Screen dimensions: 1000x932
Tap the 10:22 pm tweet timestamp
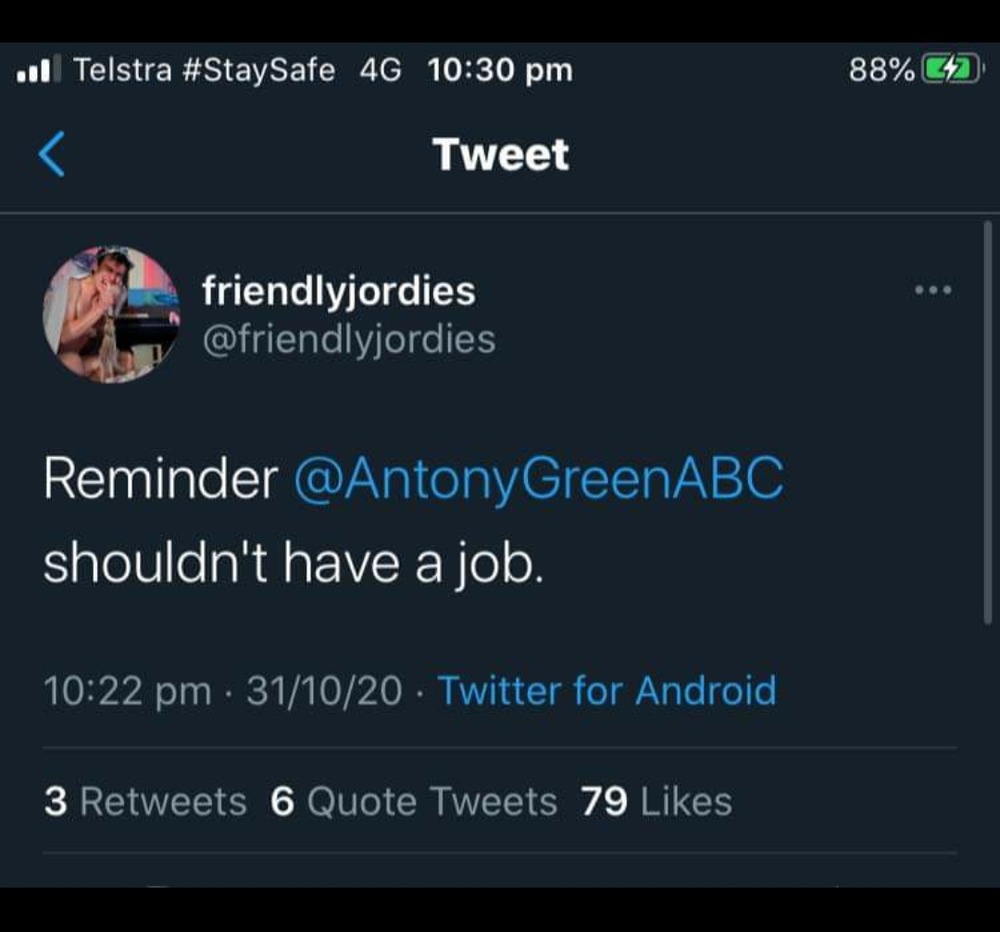(128, 690)
